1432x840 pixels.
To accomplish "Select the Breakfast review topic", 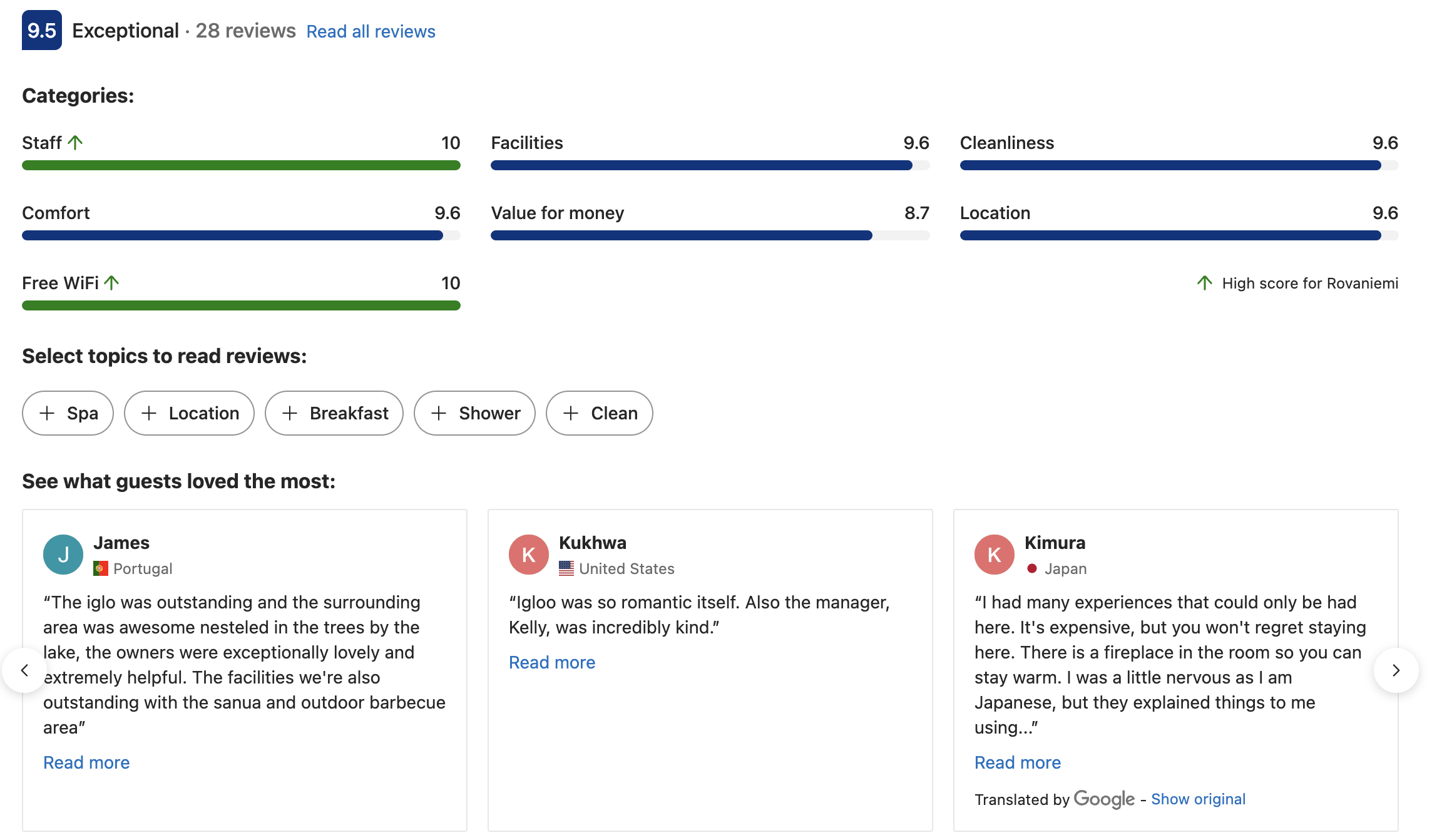I will tap(334, 413).
